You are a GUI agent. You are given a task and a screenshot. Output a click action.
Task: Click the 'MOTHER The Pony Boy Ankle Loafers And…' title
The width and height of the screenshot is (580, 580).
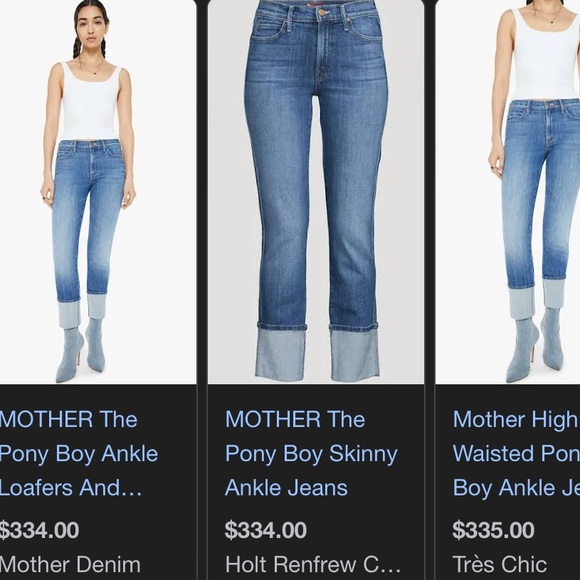(x=79, y=453)
